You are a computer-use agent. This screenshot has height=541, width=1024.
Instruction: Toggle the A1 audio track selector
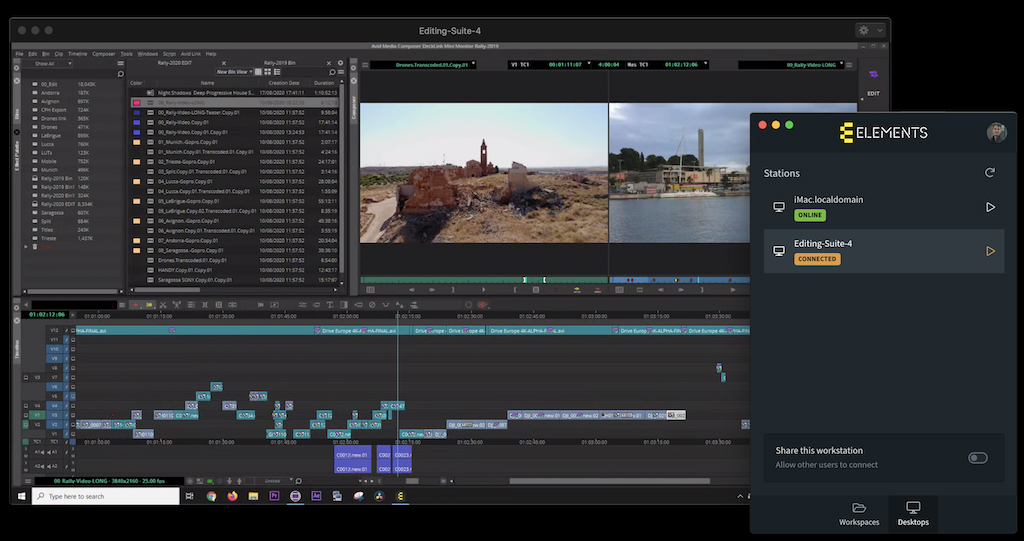pos(55,452)
